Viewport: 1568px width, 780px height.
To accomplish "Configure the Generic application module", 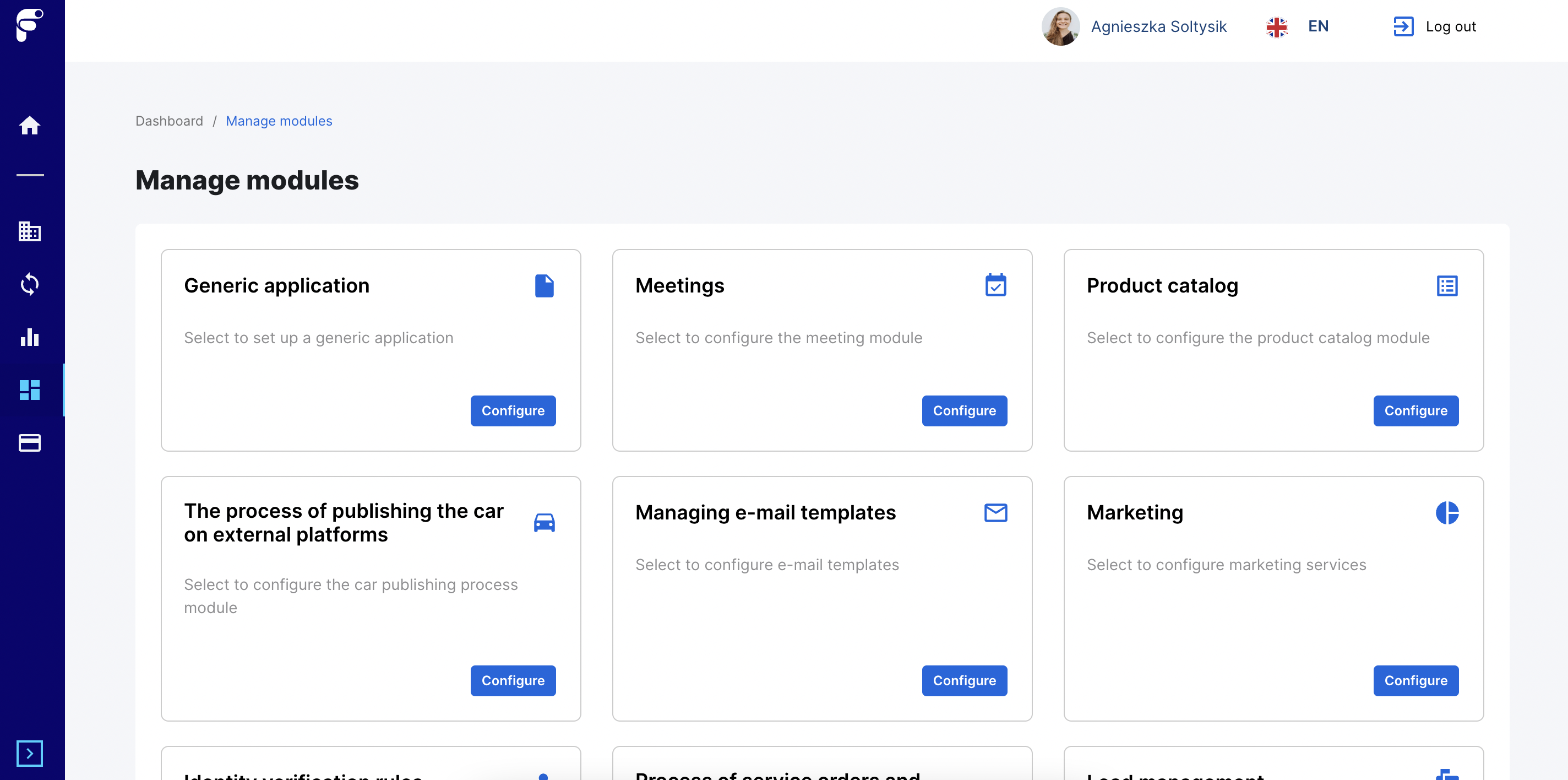I will coord(513,411).
